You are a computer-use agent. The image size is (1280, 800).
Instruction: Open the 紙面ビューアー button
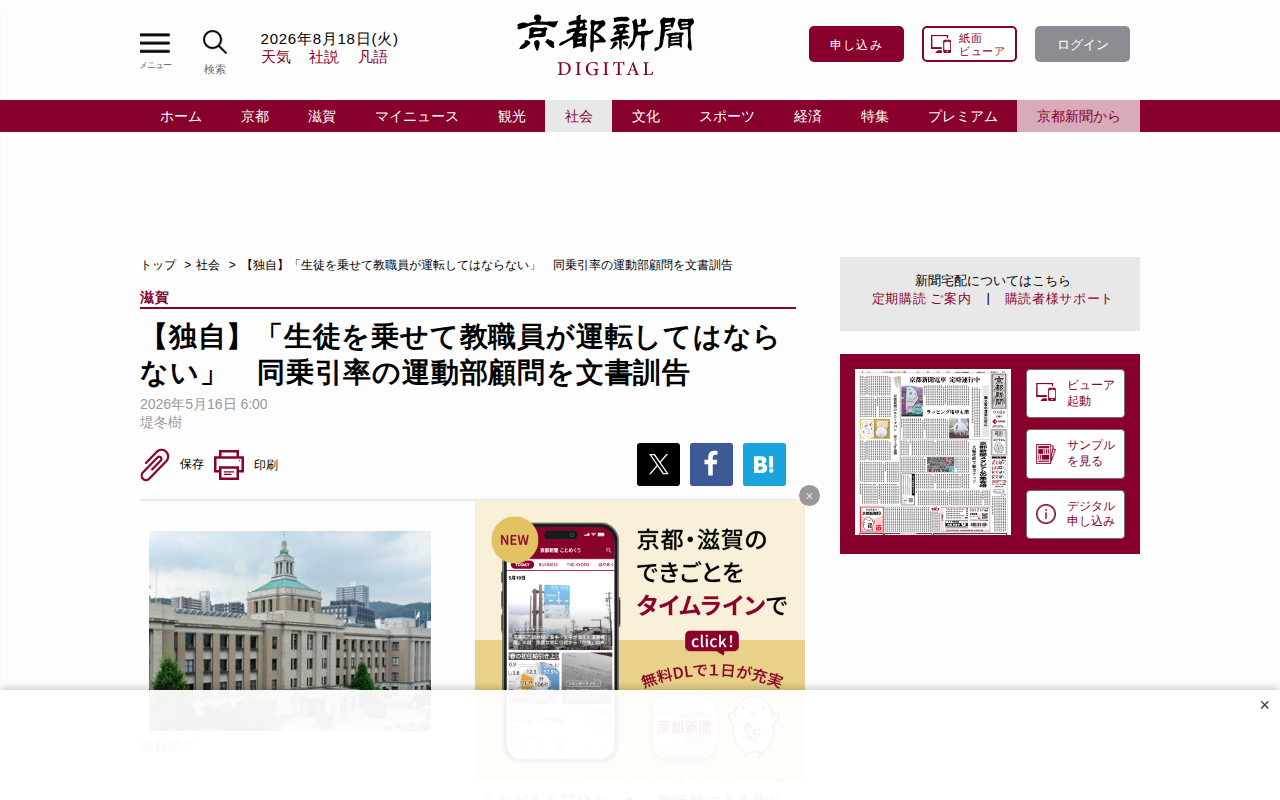(x=969, y=44)
